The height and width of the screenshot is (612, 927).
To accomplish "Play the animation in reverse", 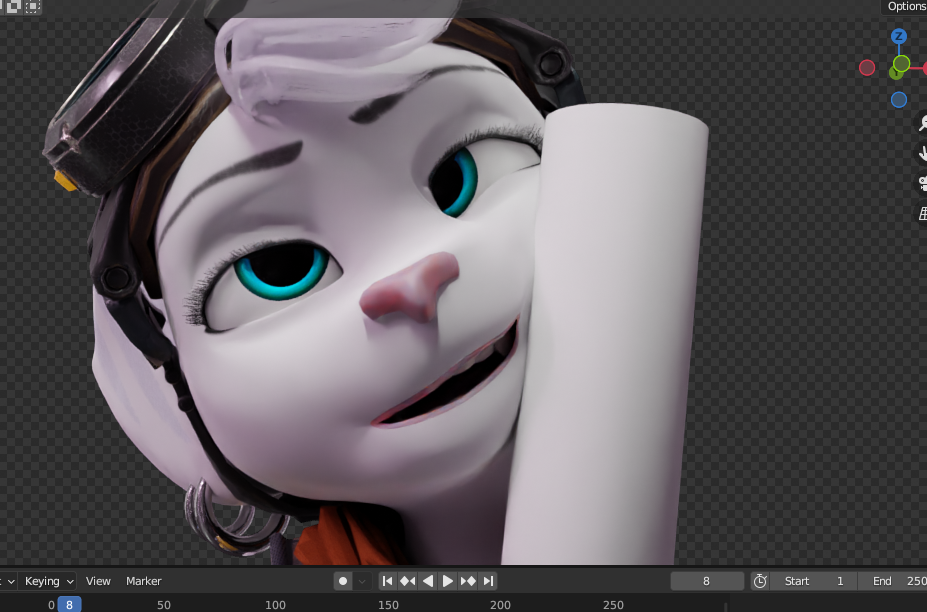I will [427, 581].
